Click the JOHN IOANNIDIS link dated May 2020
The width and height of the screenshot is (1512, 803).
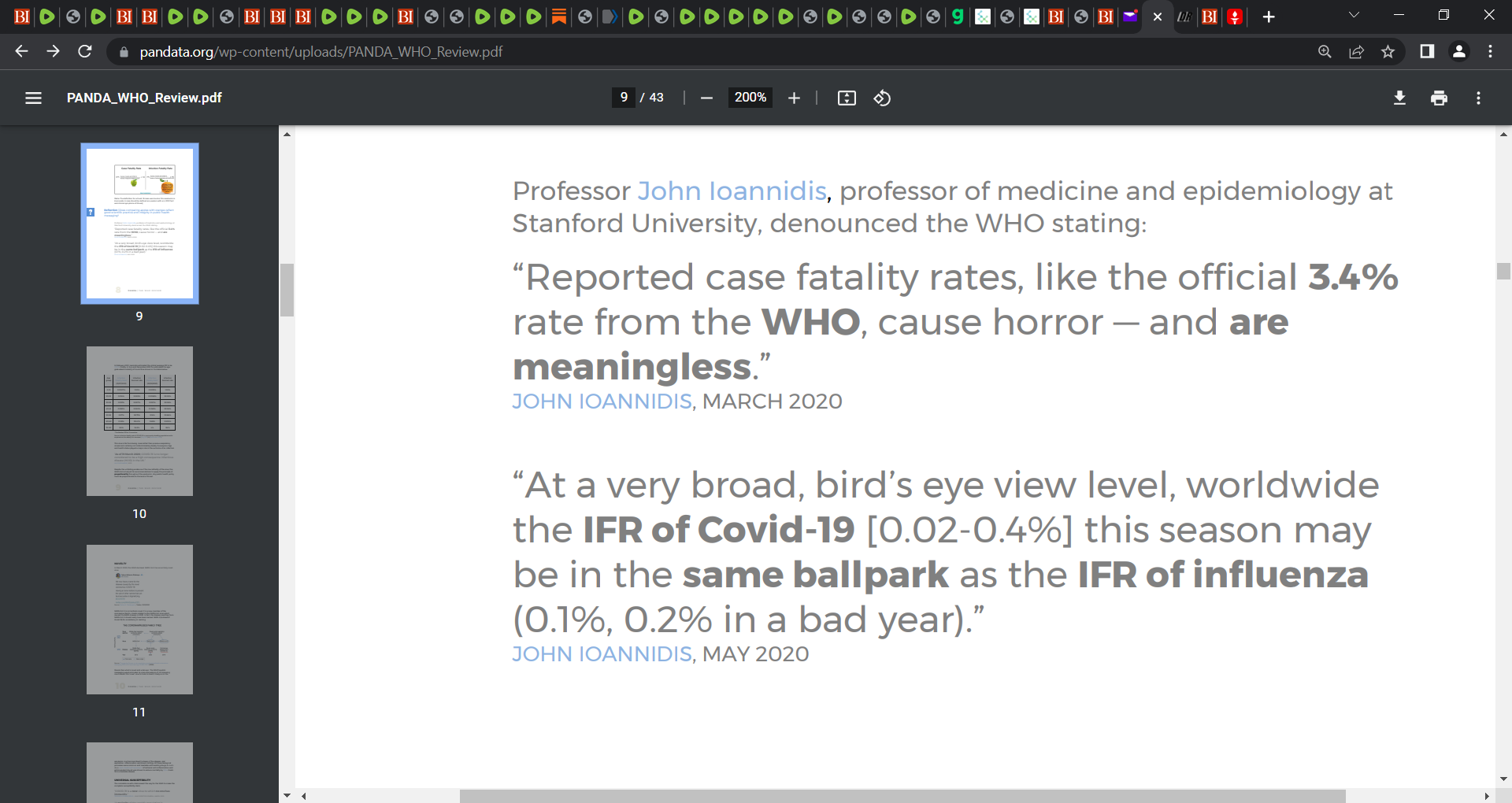click(602, 654)
